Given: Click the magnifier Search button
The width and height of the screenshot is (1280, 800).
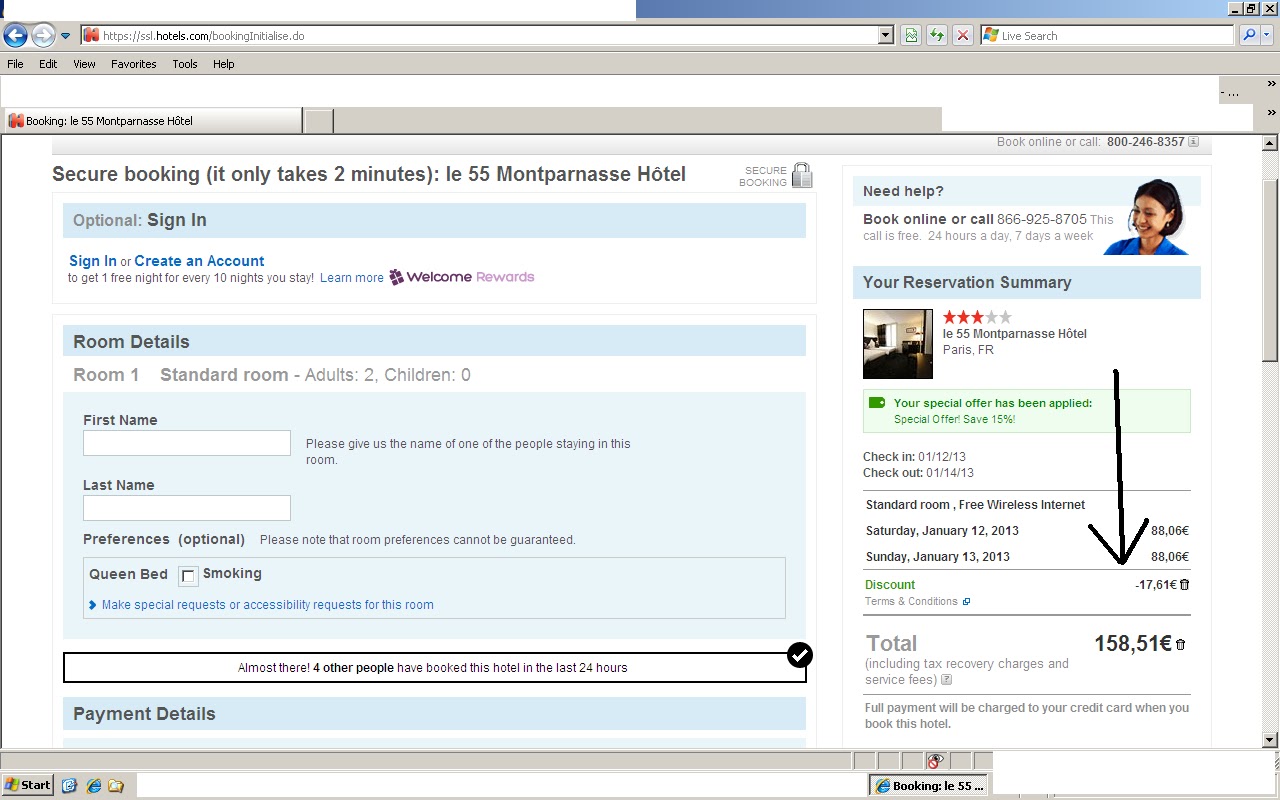Looking at the screenshot, I should coord(1249,35).
